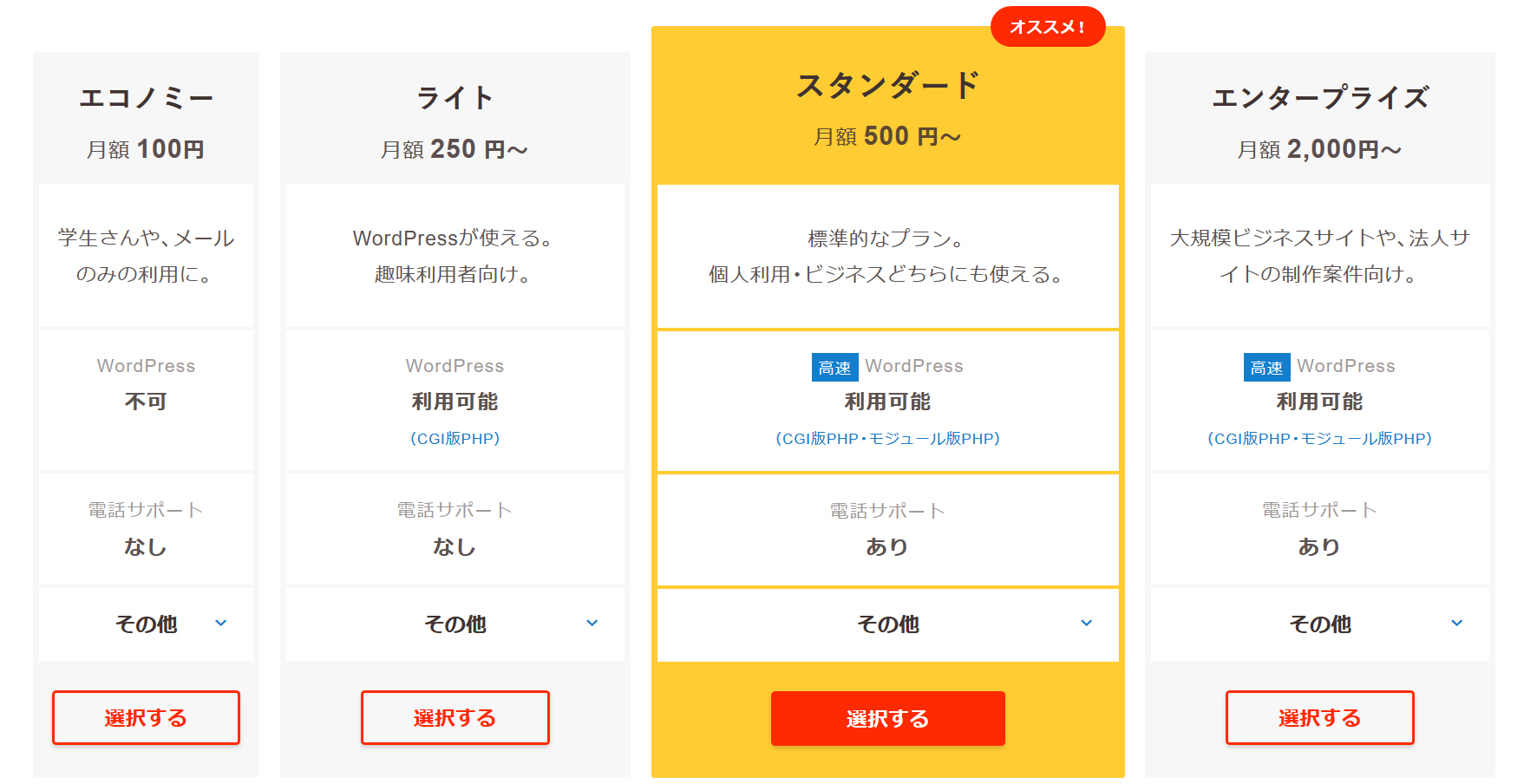
Task: Click the エンタープライズ plan title
Action: pyautogui.click(x=1319, y=98)
